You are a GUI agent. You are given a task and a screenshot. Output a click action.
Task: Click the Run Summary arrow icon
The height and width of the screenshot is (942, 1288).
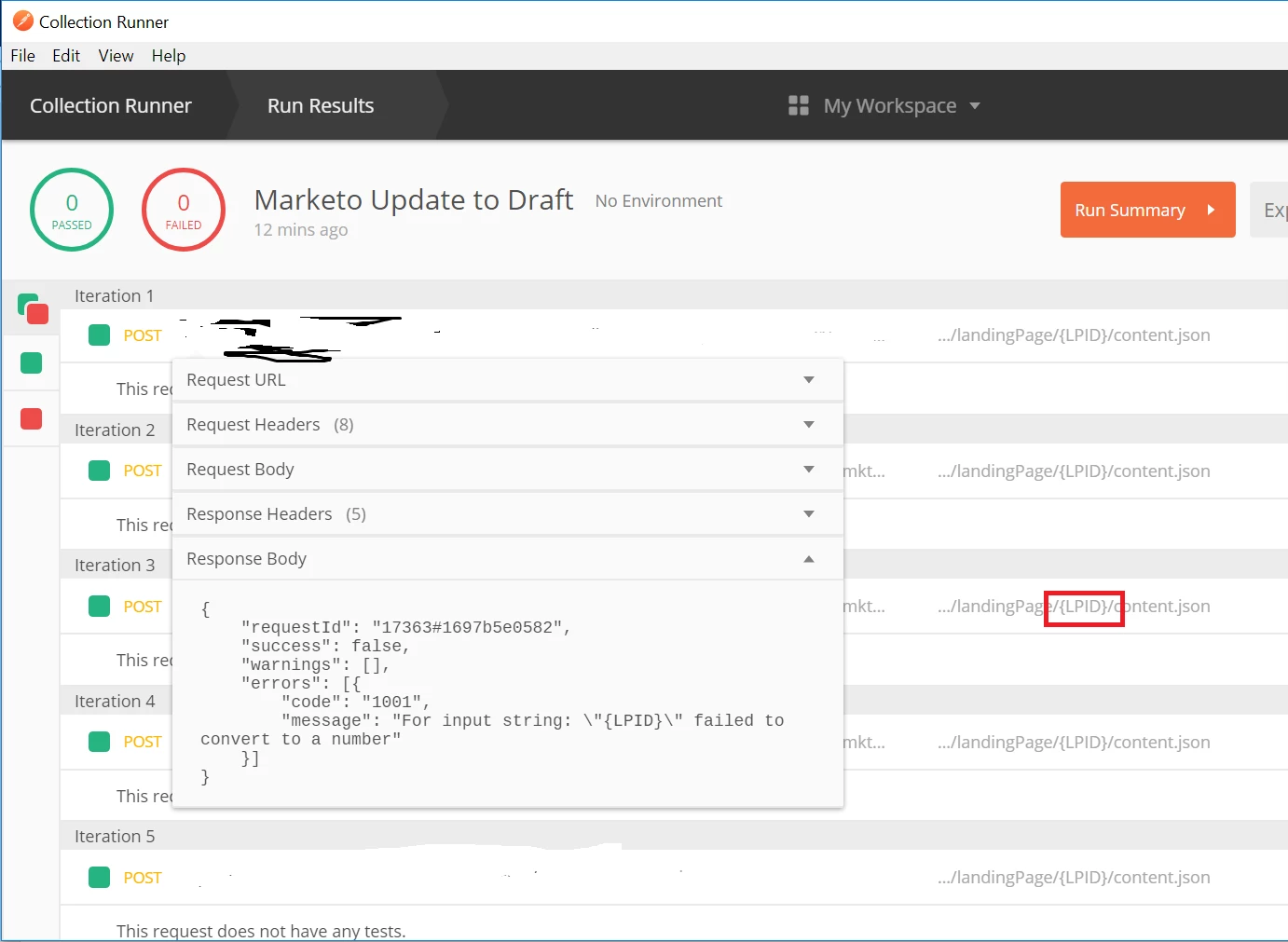pos(1211,210)
